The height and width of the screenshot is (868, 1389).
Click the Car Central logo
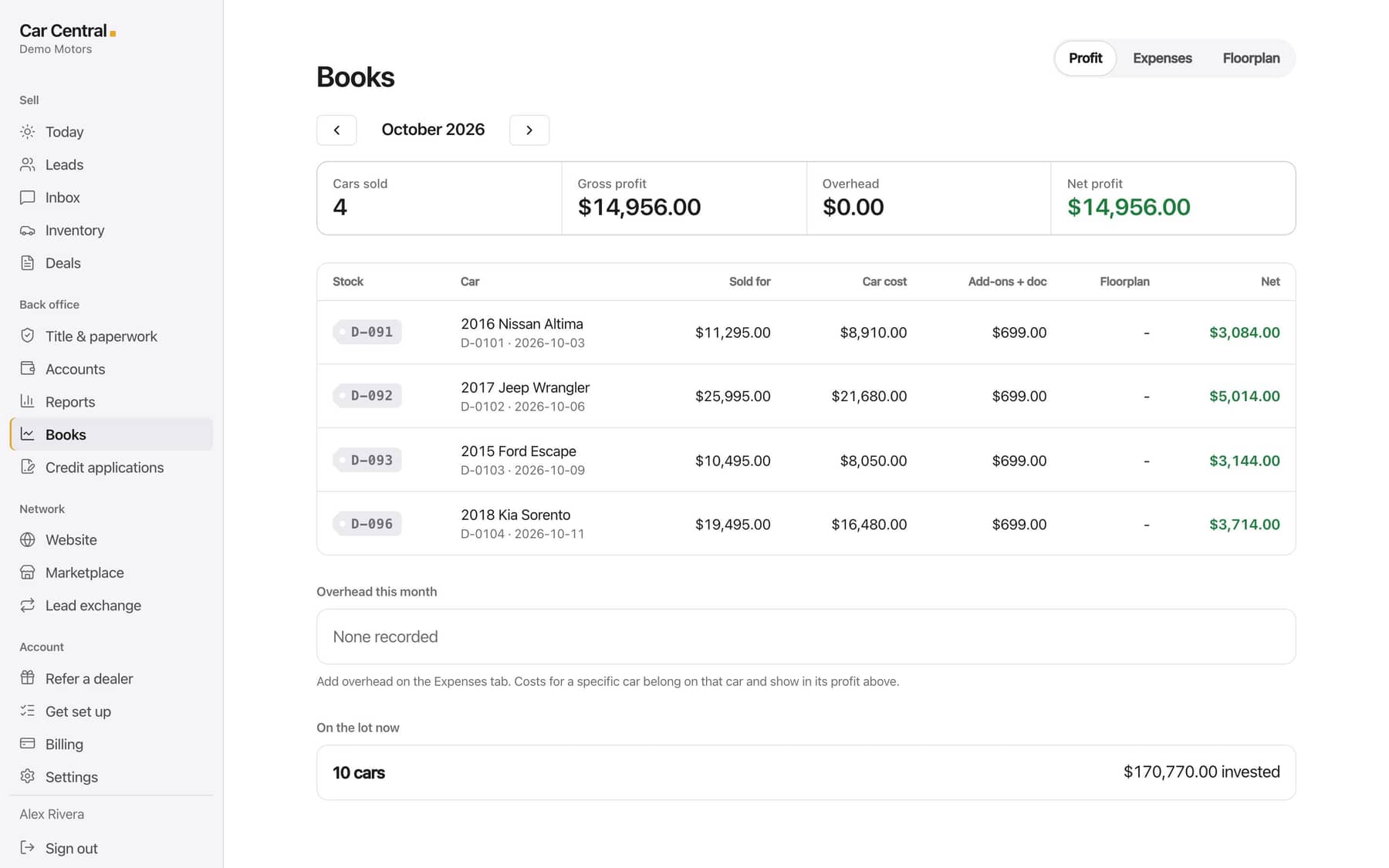(x=67, y=31)
